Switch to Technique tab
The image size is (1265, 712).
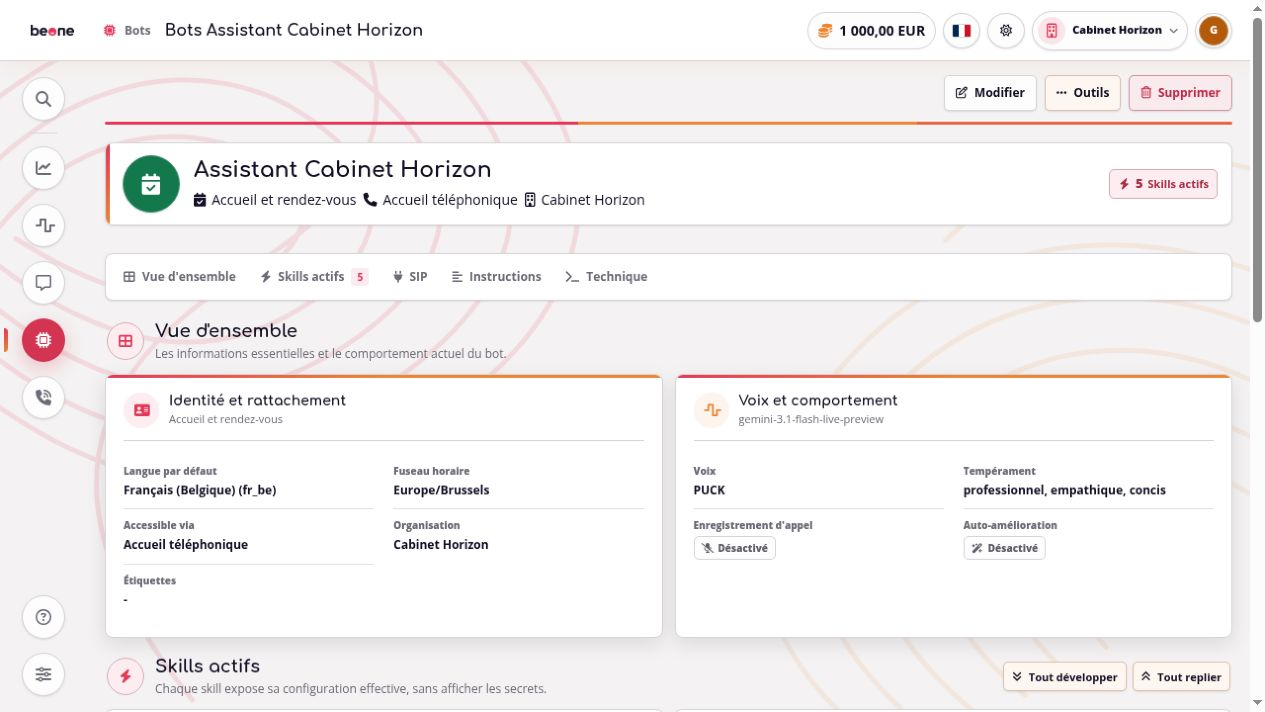[606, 277]
